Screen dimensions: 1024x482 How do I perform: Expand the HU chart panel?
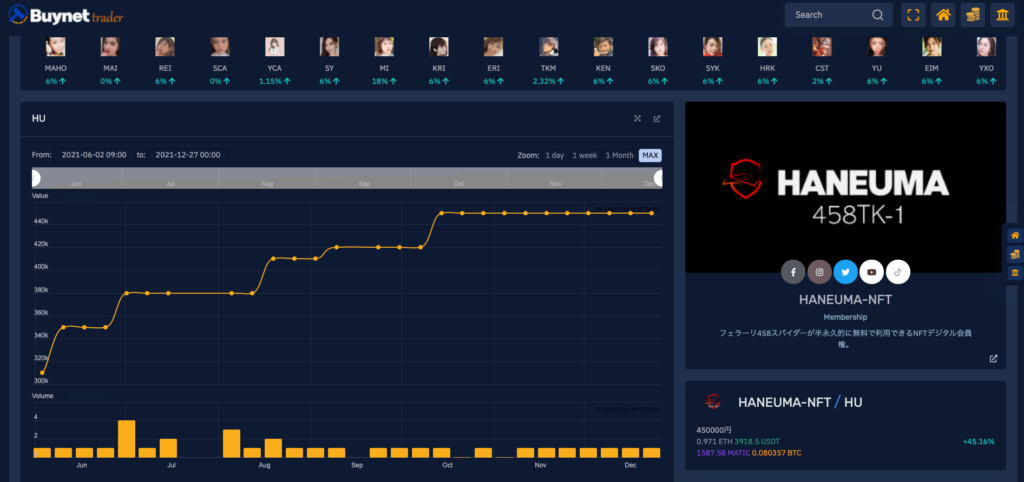637,118
